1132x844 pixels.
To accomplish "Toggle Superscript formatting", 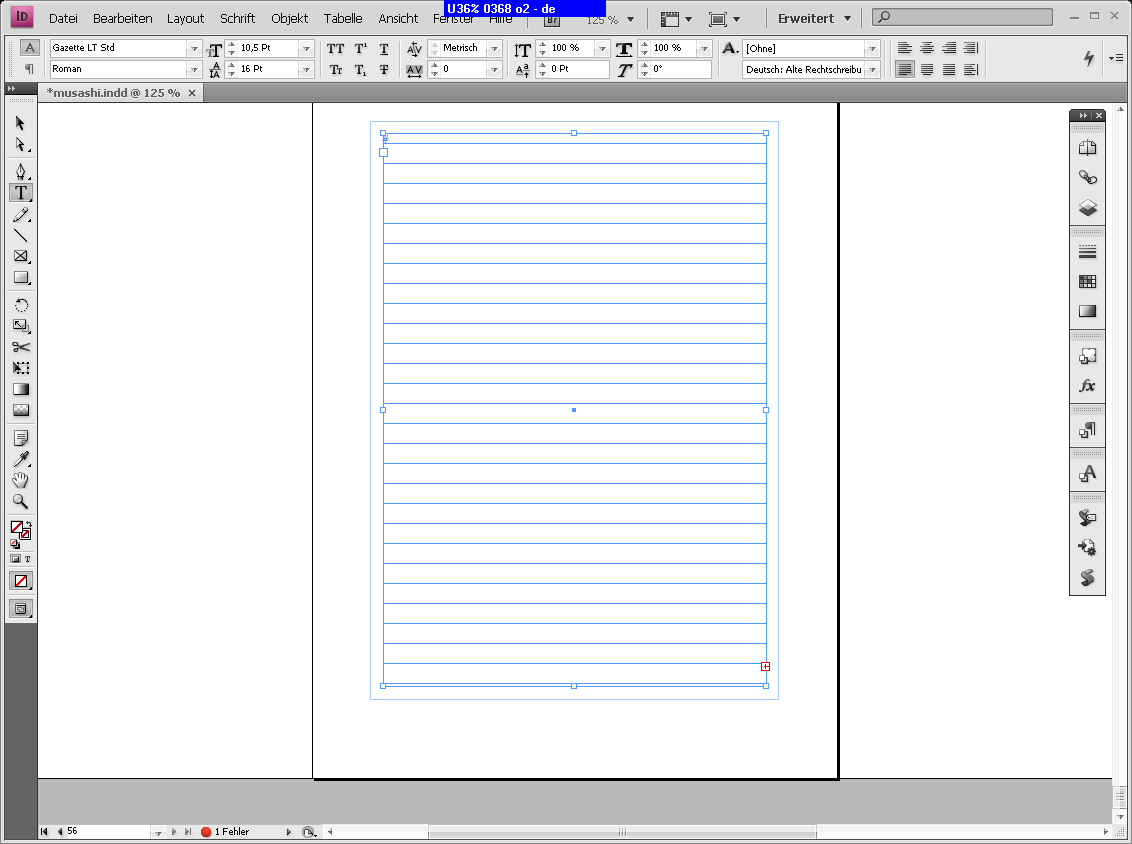I will point(360,48).
